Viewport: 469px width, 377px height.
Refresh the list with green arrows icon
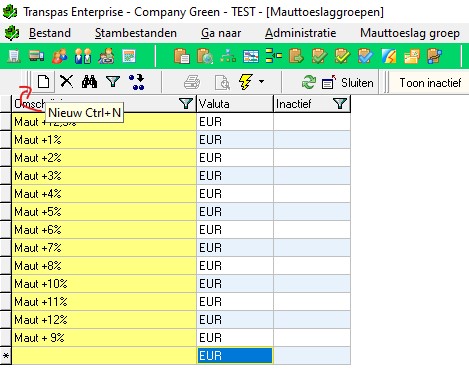[309, 82]
